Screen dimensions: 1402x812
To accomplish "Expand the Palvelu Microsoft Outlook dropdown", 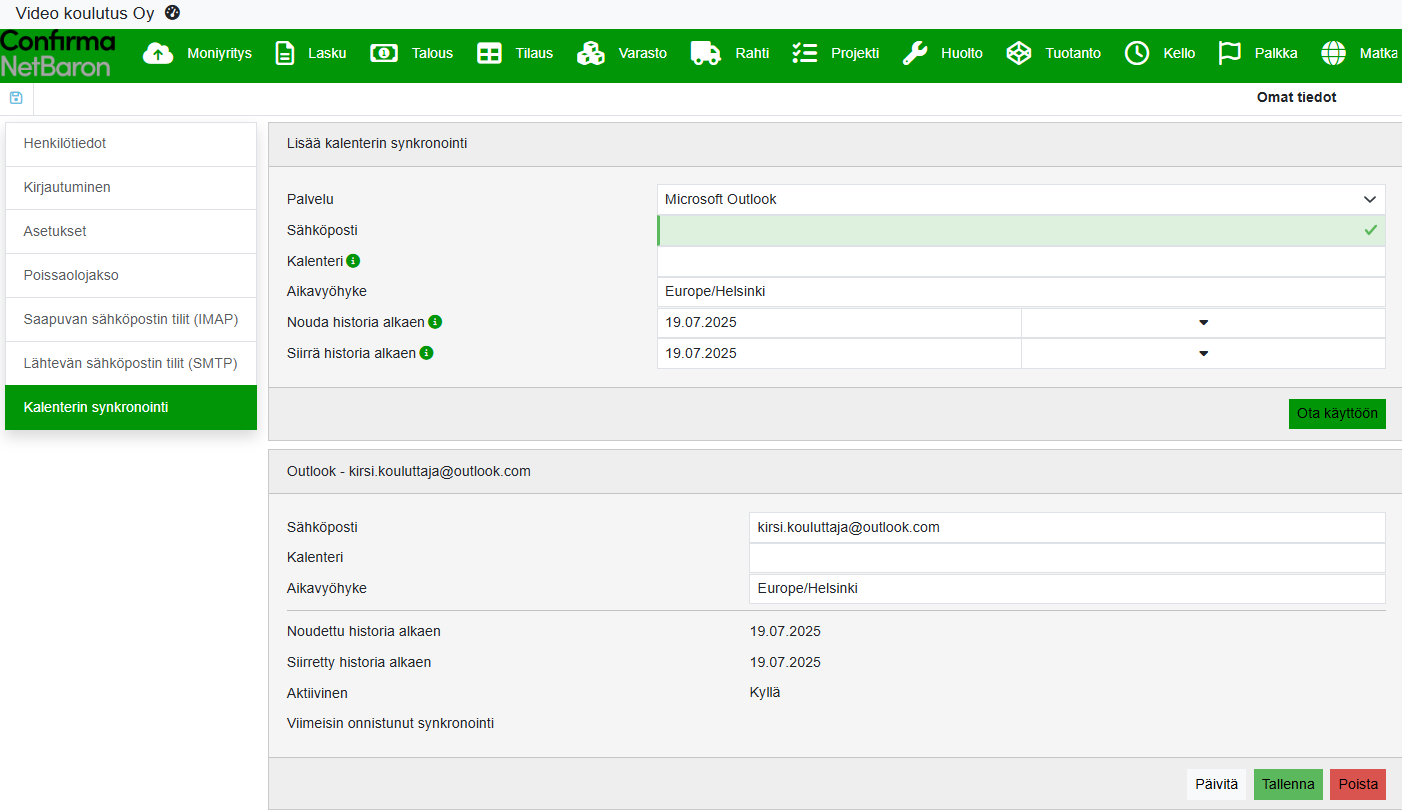I will tap(1021, 199).
